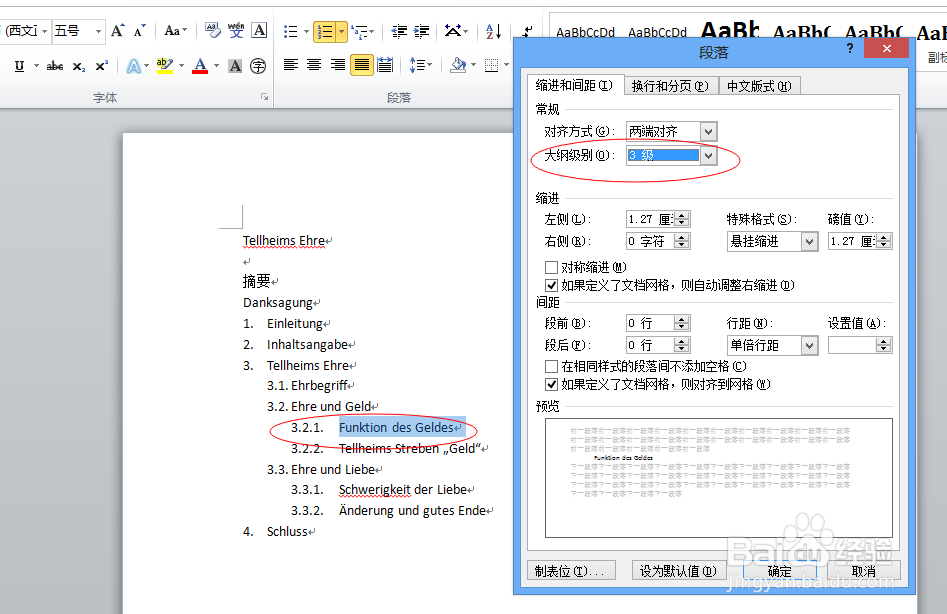Click the Subscript icon
The width and height of the screenshot is (947, 614).
click(x=78, y=65)
